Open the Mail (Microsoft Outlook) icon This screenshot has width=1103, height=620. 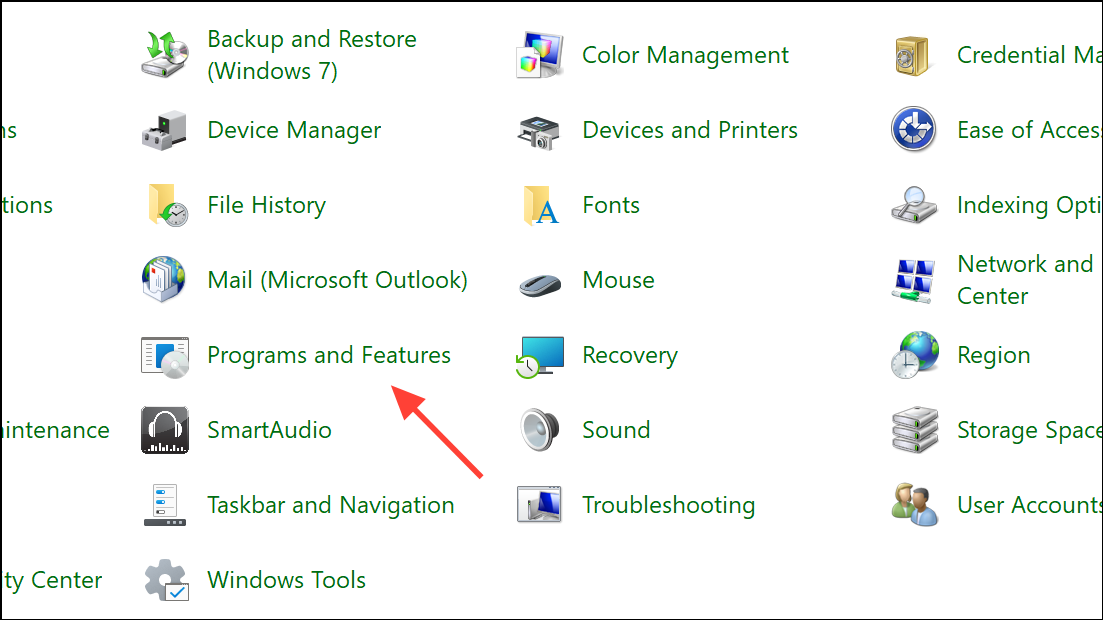click(x=165, y=281)
